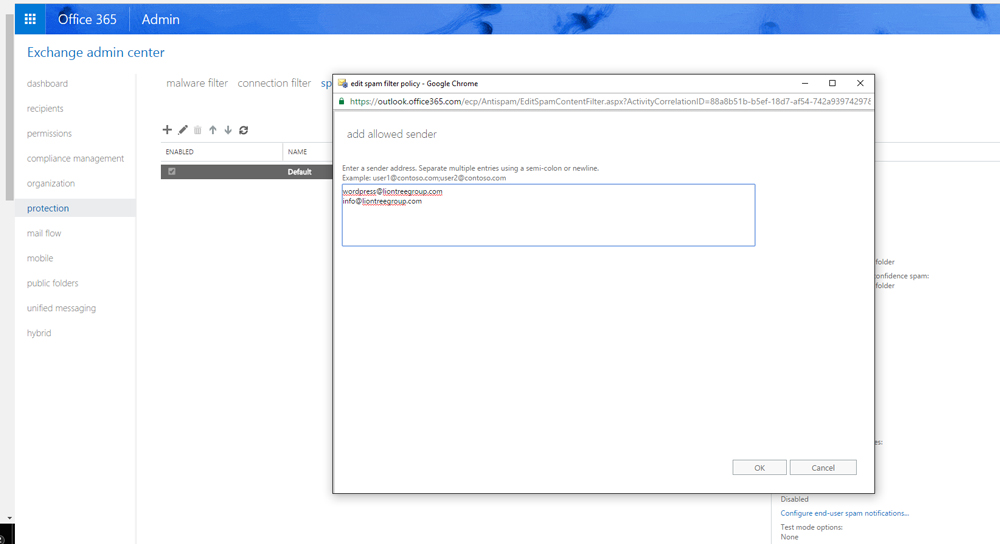Image resolution: width=1000 pixels, height=544 pixels.
Task: Click the move down arrow icon
Action: click(x=228, y=130)
